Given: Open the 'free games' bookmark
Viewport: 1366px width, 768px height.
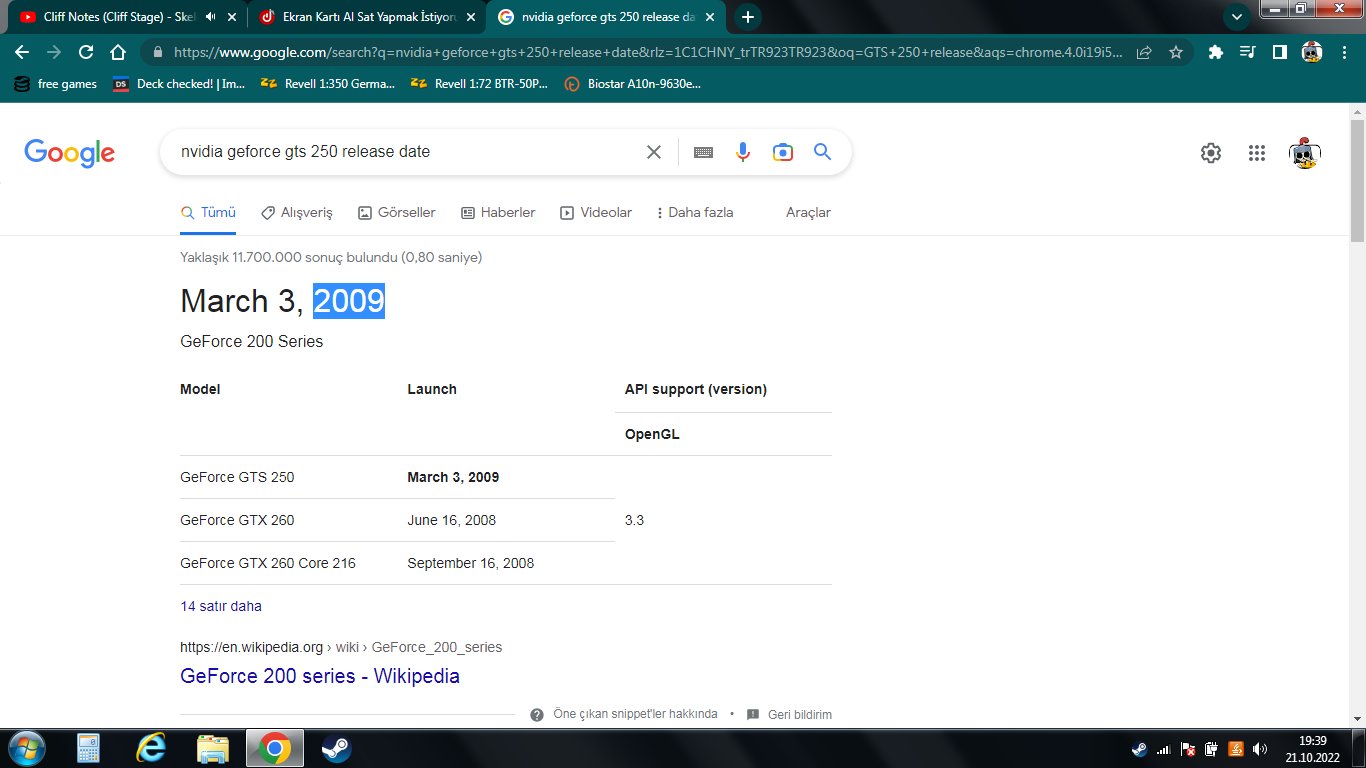Looking at the screenshot, I should click(56, 84).
